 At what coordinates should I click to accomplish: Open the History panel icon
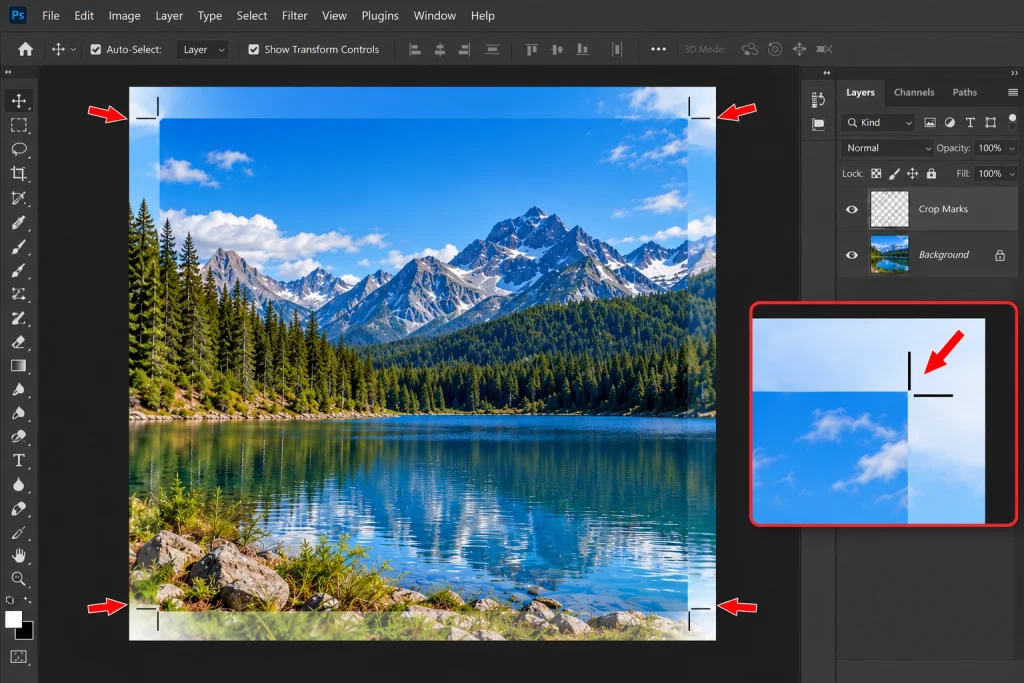tap(818, 100)
